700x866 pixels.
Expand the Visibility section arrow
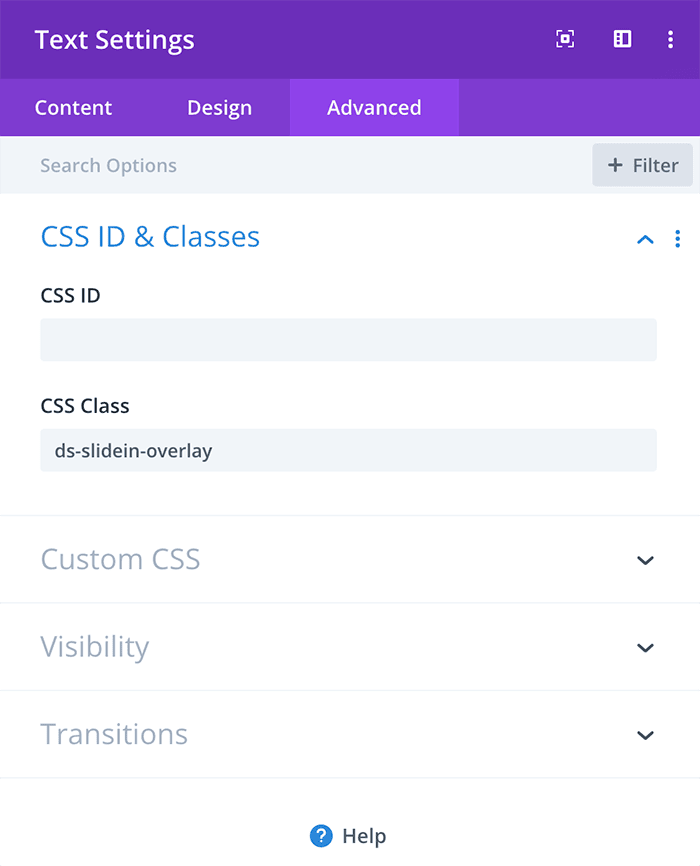point(645,647)
